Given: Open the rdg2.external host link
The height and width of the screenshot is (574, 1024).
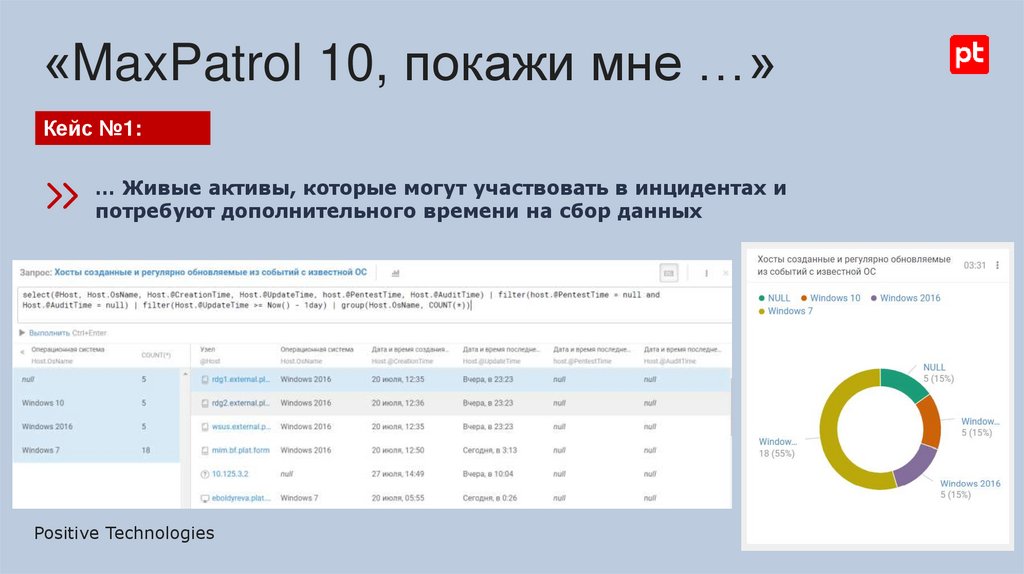Looking at the screenshot, I should coord(240,403).
